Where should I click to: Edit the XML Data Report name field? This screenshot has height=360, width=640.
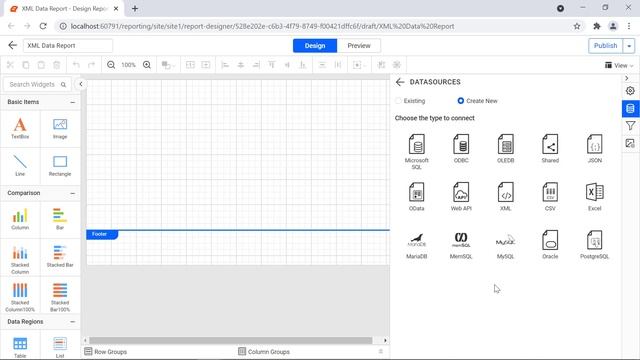coord(68,46)
